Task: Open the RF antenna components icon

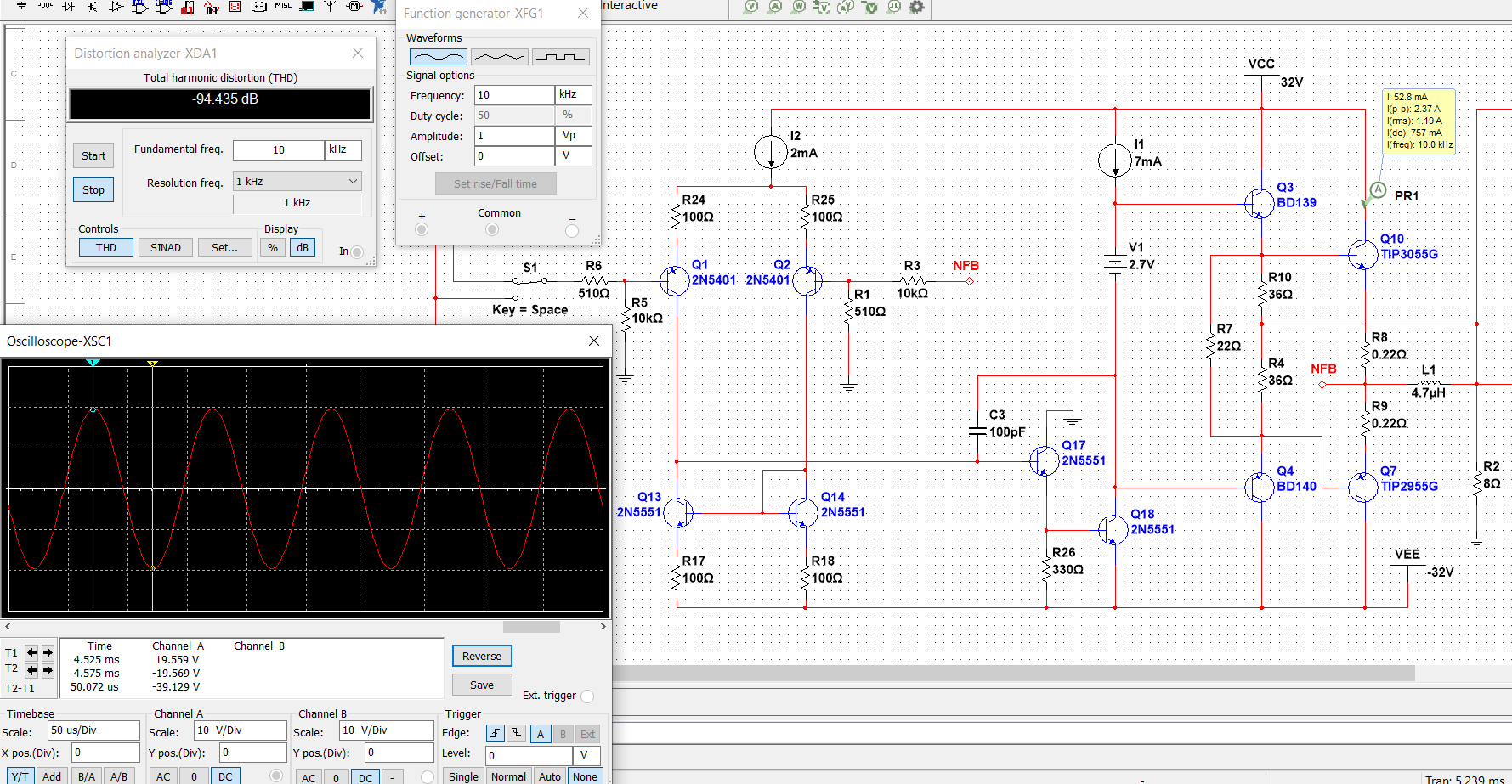Action: (330, 5)
